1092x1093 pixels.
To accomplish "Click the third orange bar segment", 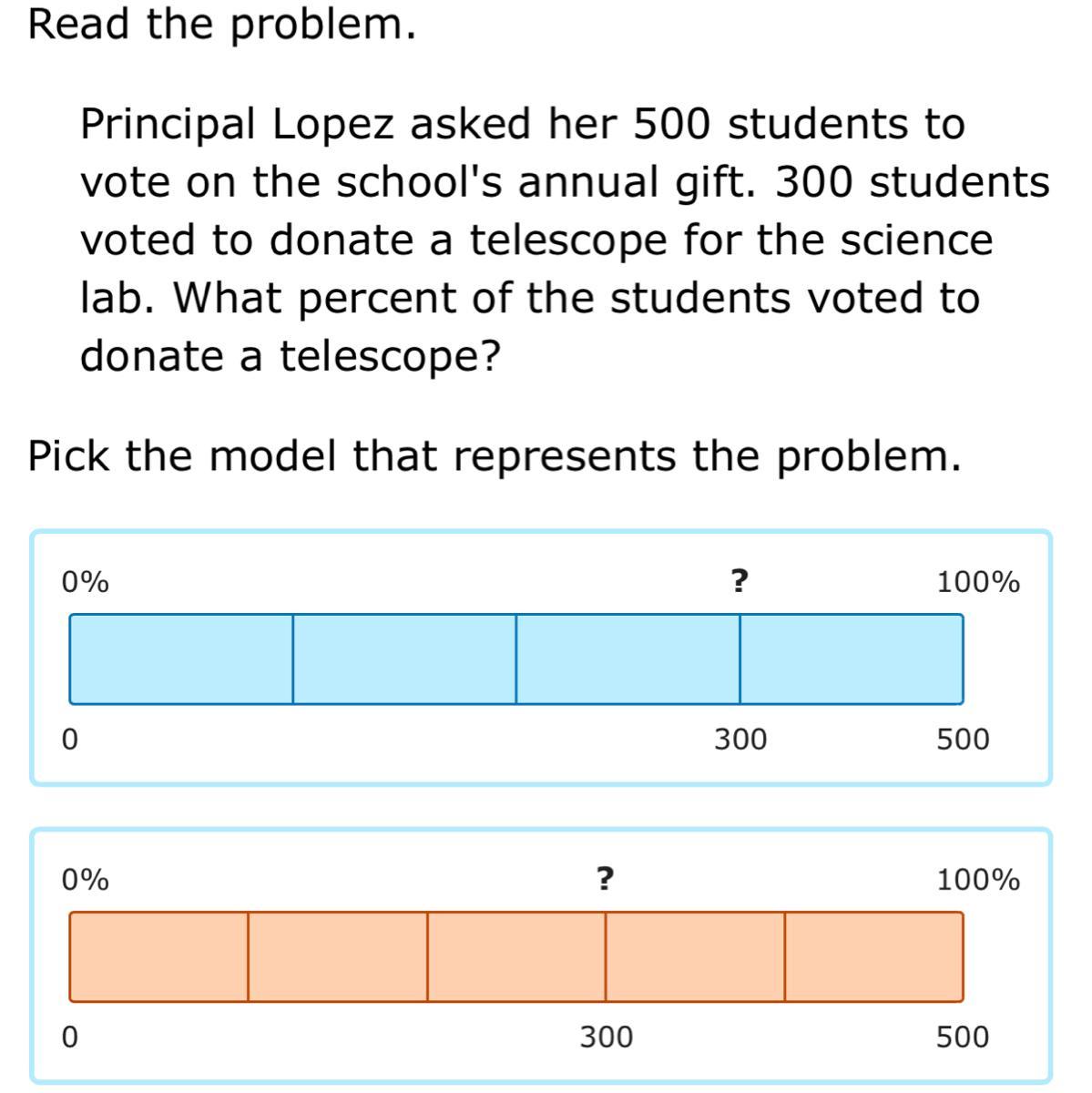I will (x=516, y=956).
